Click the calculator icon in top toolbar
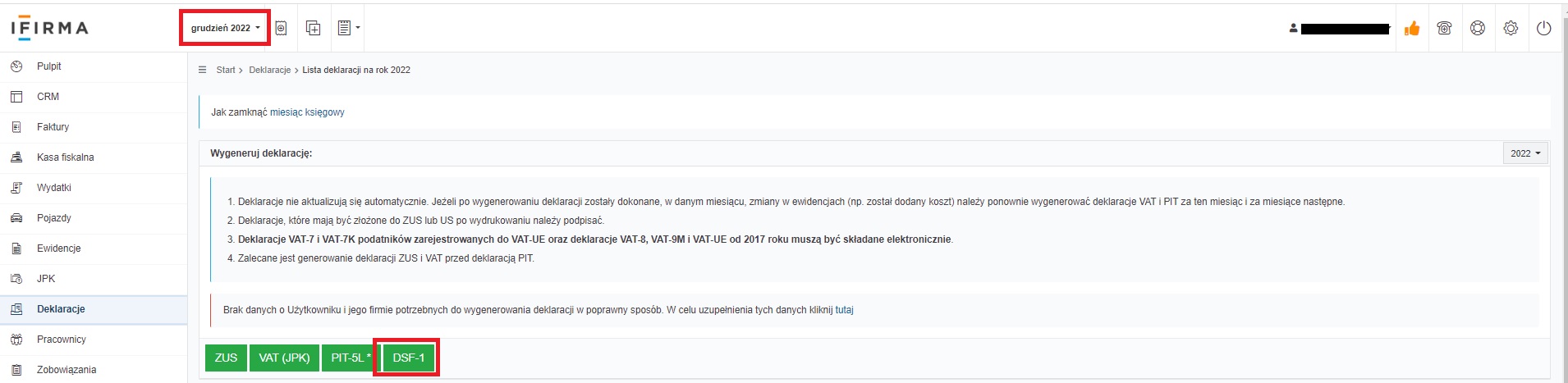 pyautogui.click(x=281, y=28)
